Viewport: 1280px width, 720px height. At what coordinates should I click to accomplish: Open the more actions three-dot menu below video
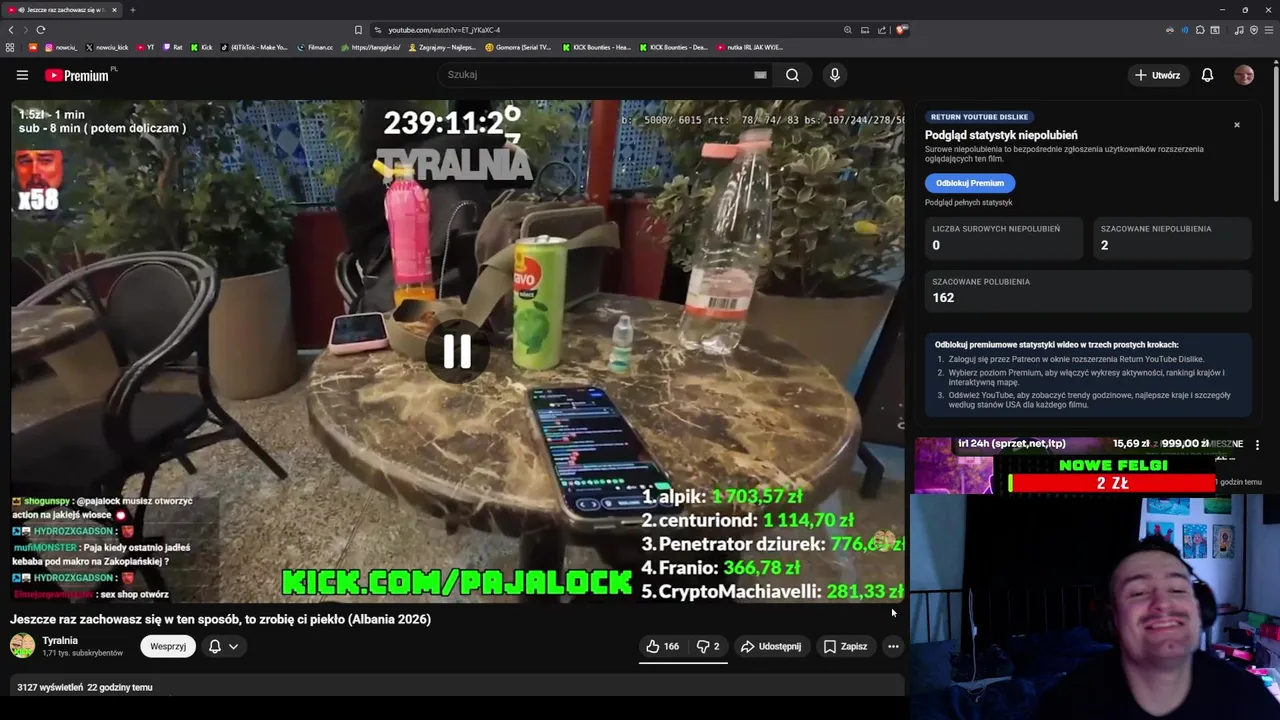point(893,646)
